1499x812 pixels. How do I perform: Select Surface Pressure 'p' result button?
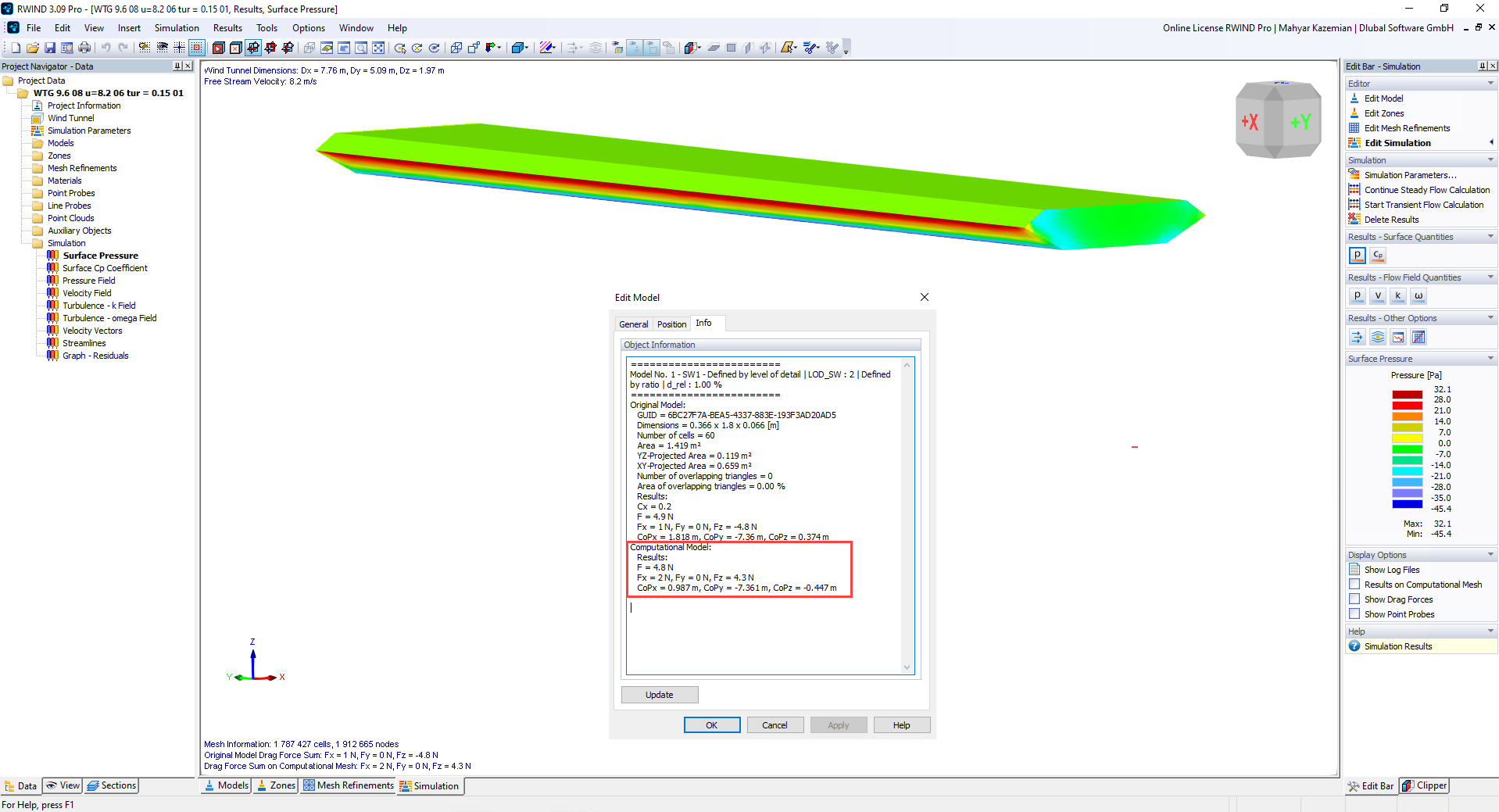click(x=1358, y=255)
